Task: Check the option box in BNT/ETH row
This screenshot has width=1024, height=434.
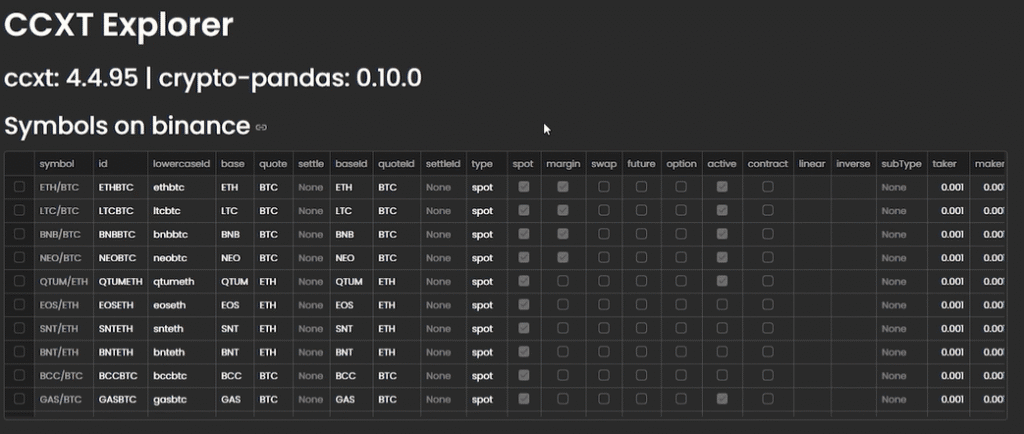Action: tap(681, 352)
